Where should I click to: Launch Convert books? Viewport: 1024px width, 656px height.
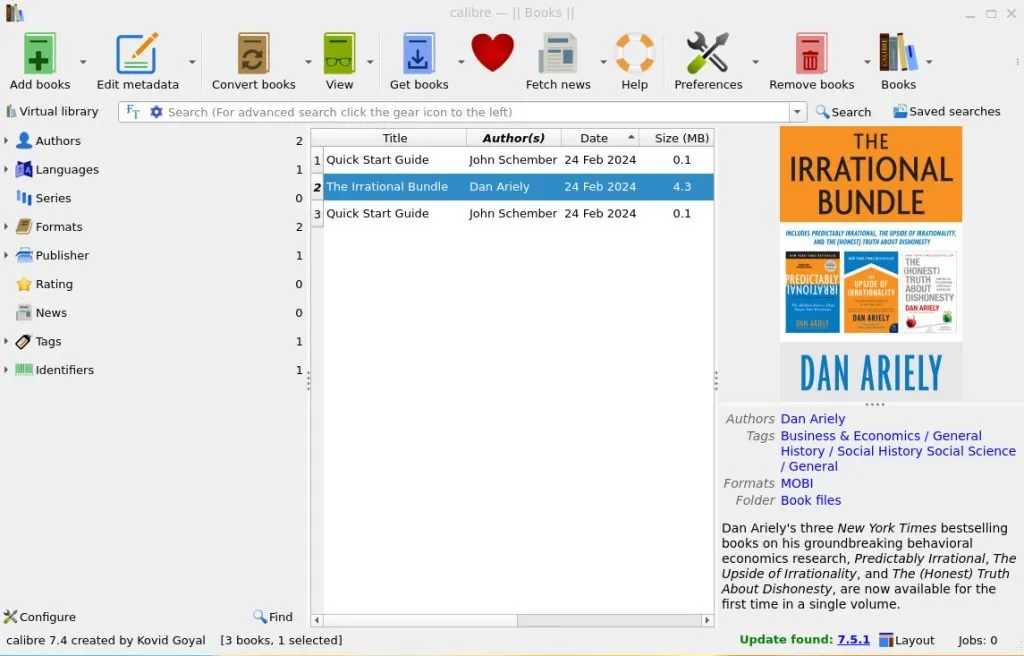(253, 54)
